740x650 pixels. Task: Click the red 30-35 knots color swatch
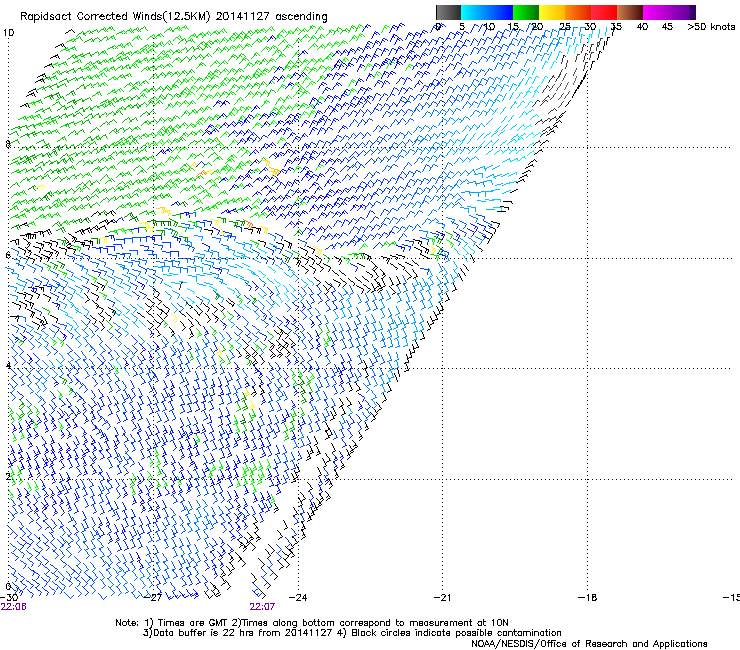click(x=604, y=12)
